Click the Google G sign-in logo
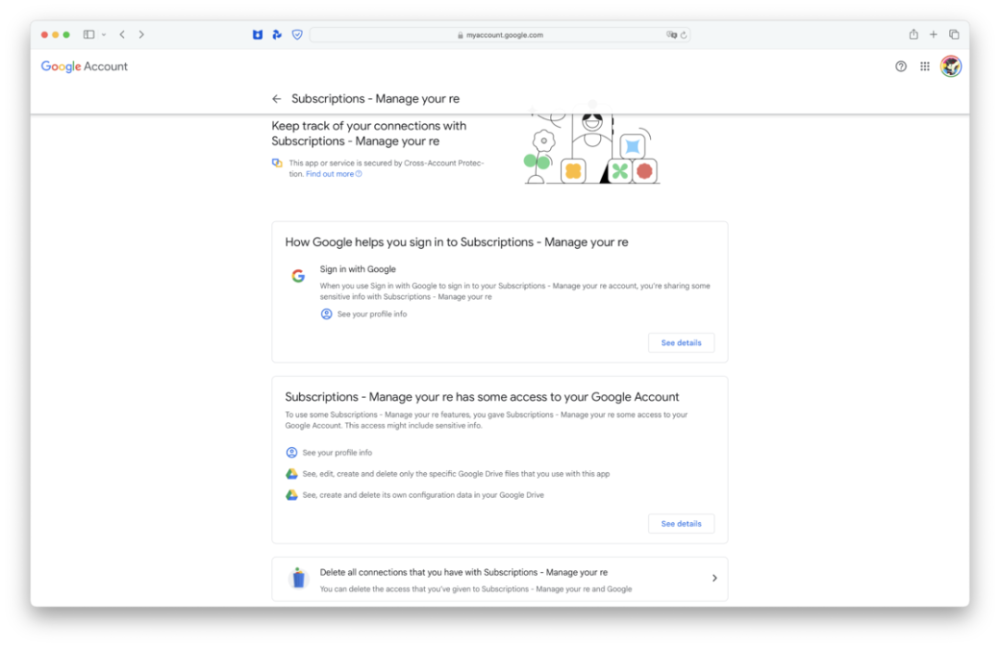Screen dimensions: 1000x647 pos(298,276)
